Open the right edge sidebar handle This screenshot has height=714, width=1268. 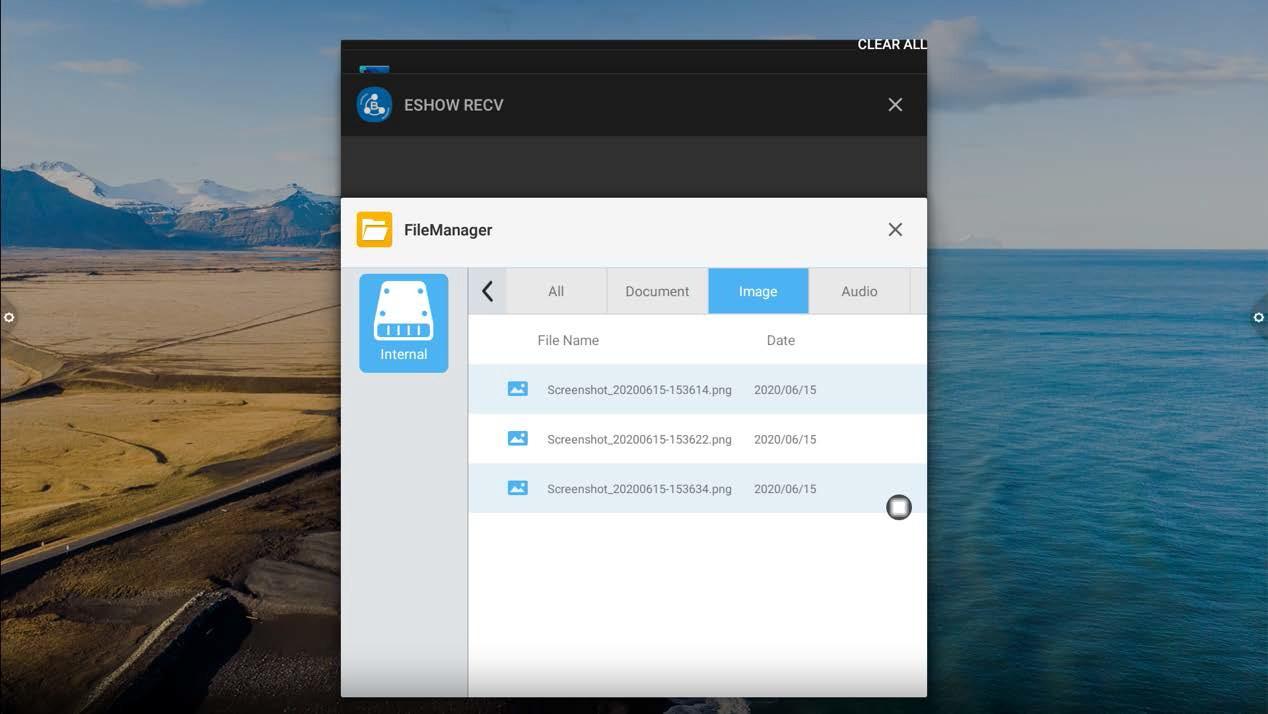coord(1258,318)
